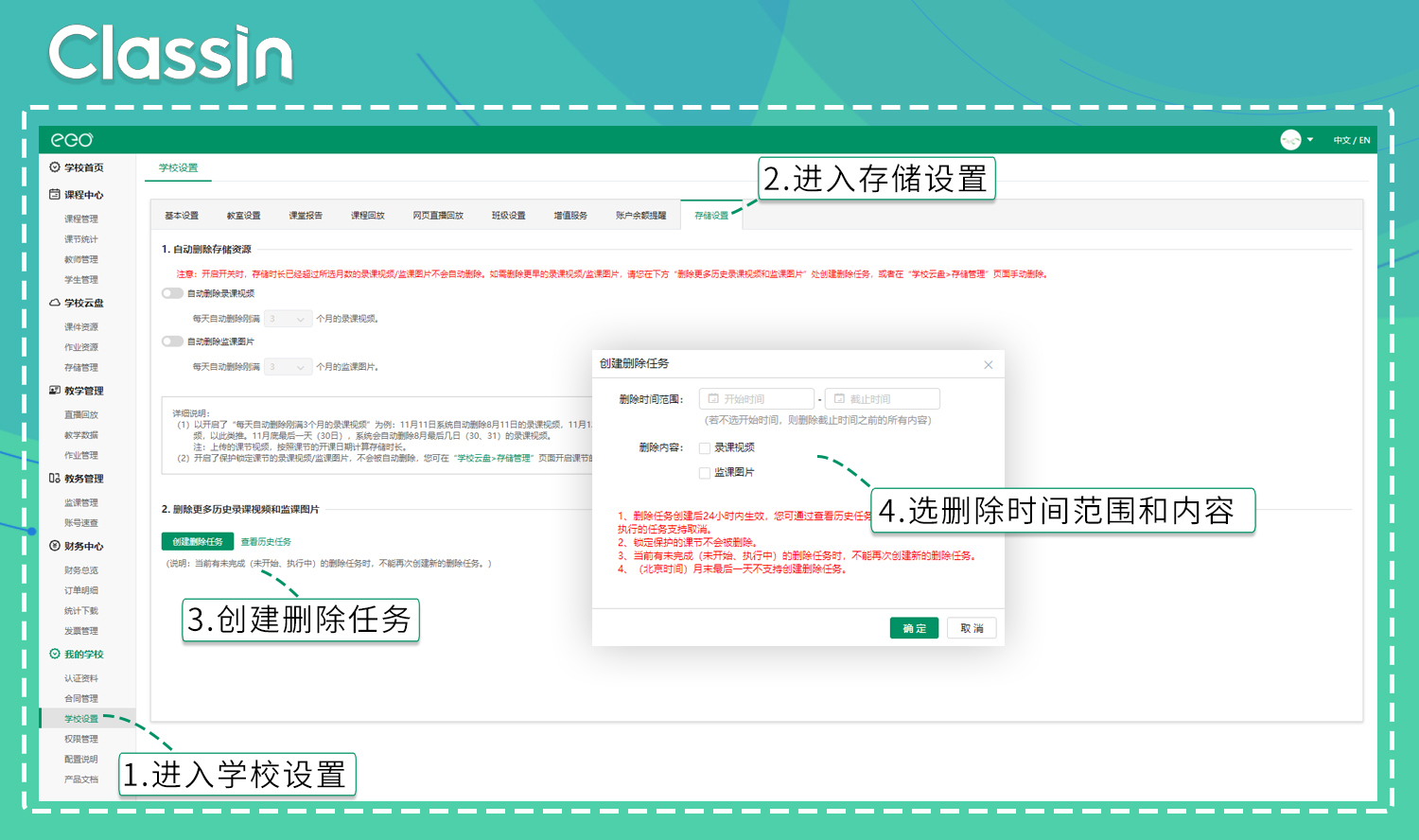Open 作业管理 in sidebar
The width and height of the screenshot is (1419, 840).
click(x=81, y=456)
